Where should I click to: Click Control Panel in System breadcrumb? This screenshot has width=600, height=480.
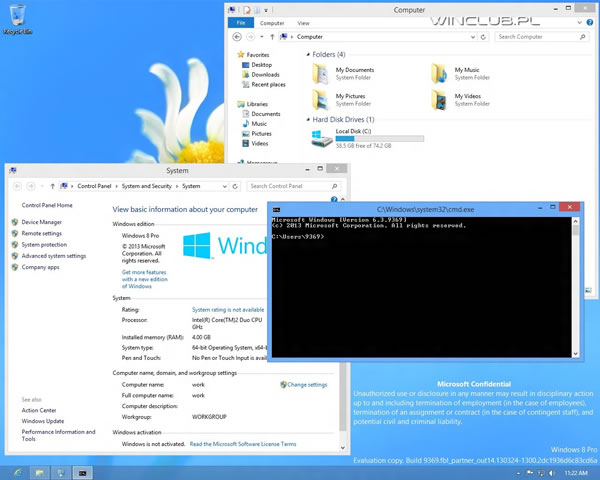(x=94, y=186)
